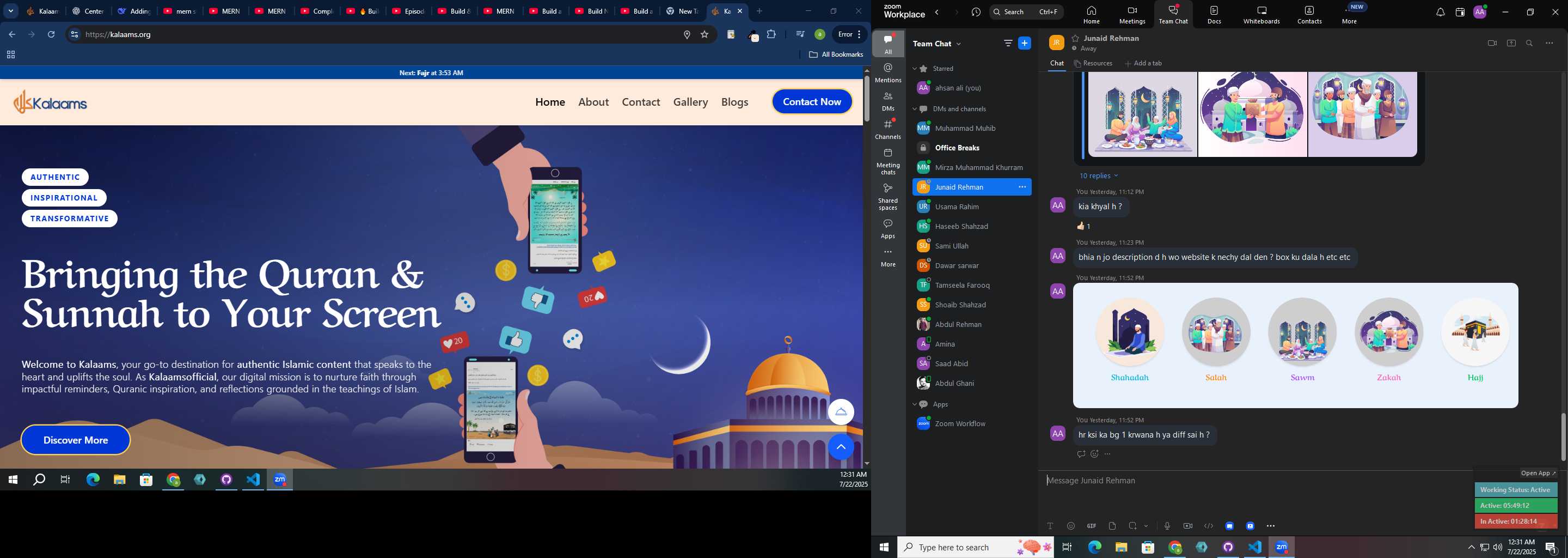Open the AA profile avatar menu

(1480, 11)
